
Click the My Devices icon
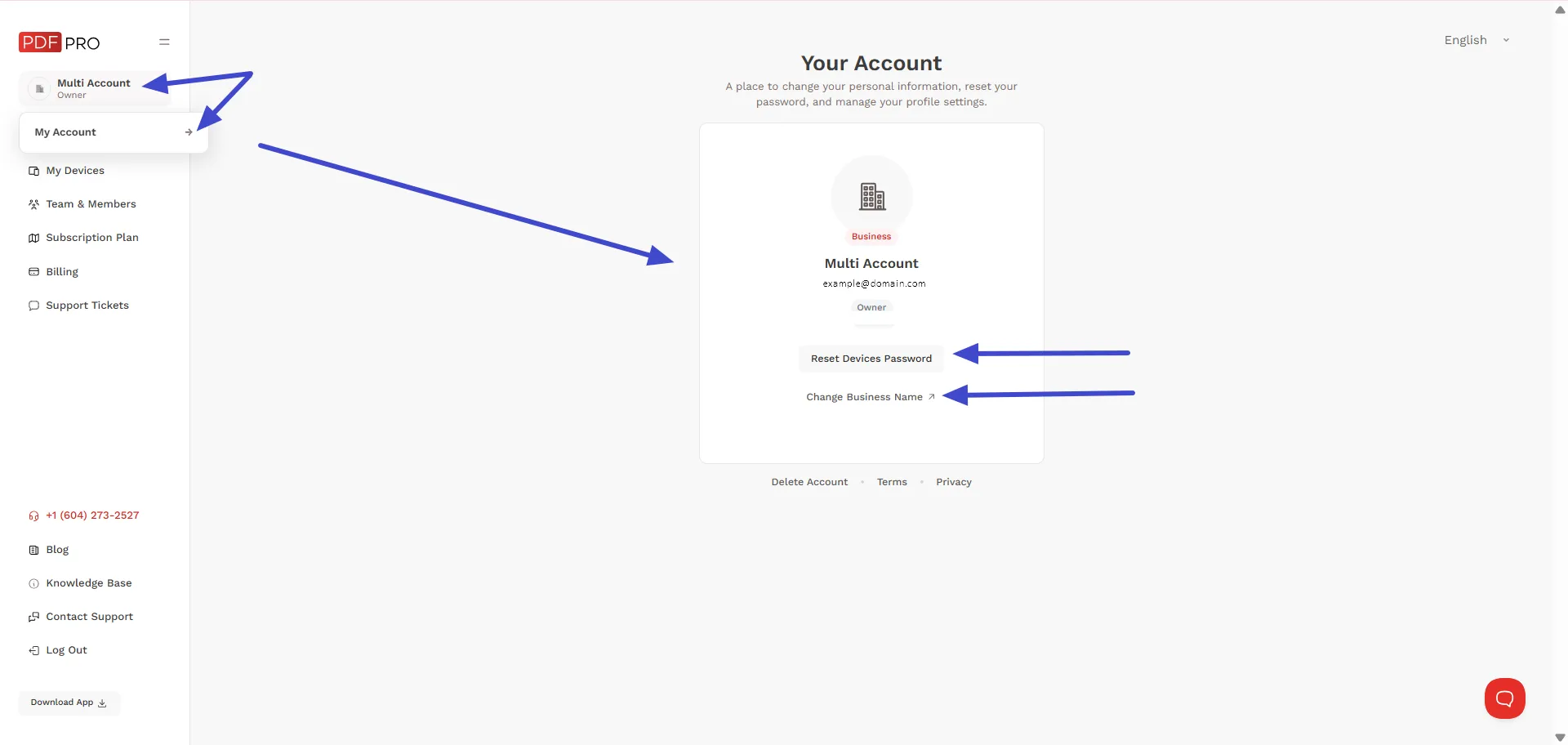point(33,171)
